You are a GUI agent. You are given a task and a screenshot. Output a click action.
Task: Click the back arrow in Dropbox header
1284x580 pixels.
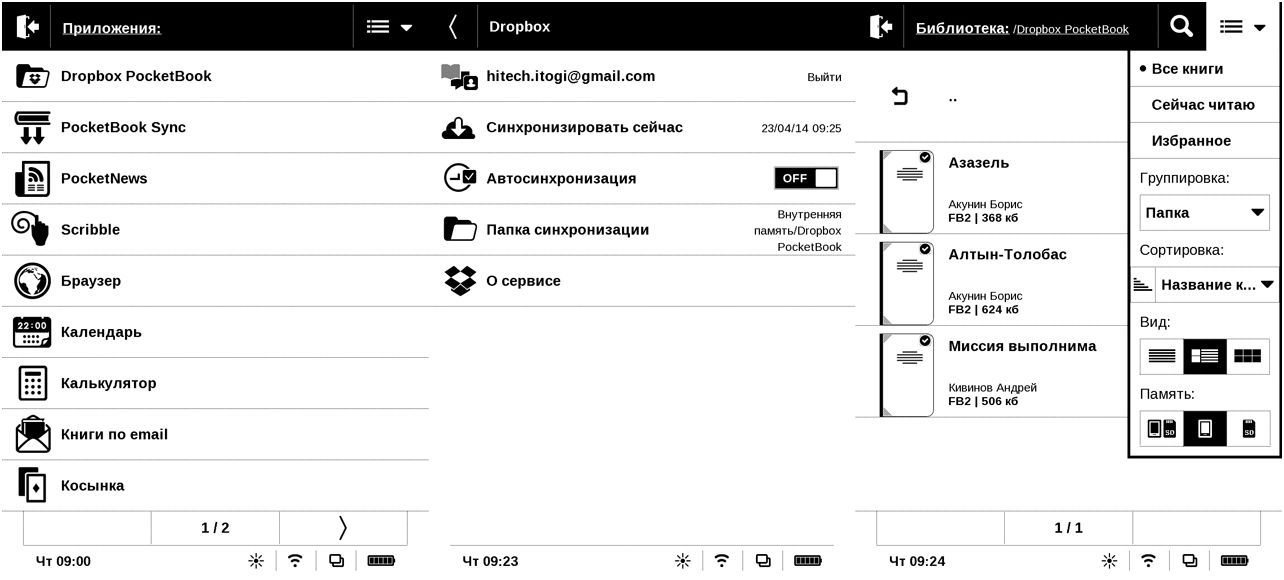[x=453, y=27]
